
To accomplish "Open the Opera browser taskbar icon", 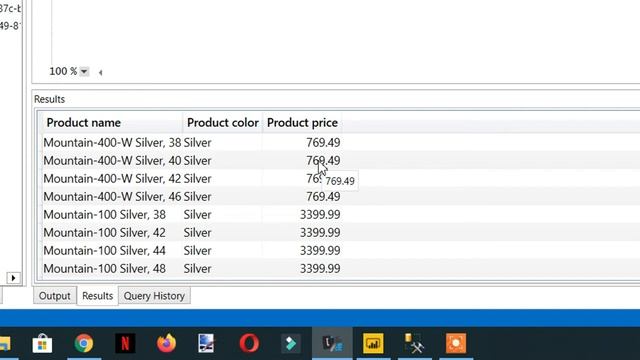I will click(249, 344).
